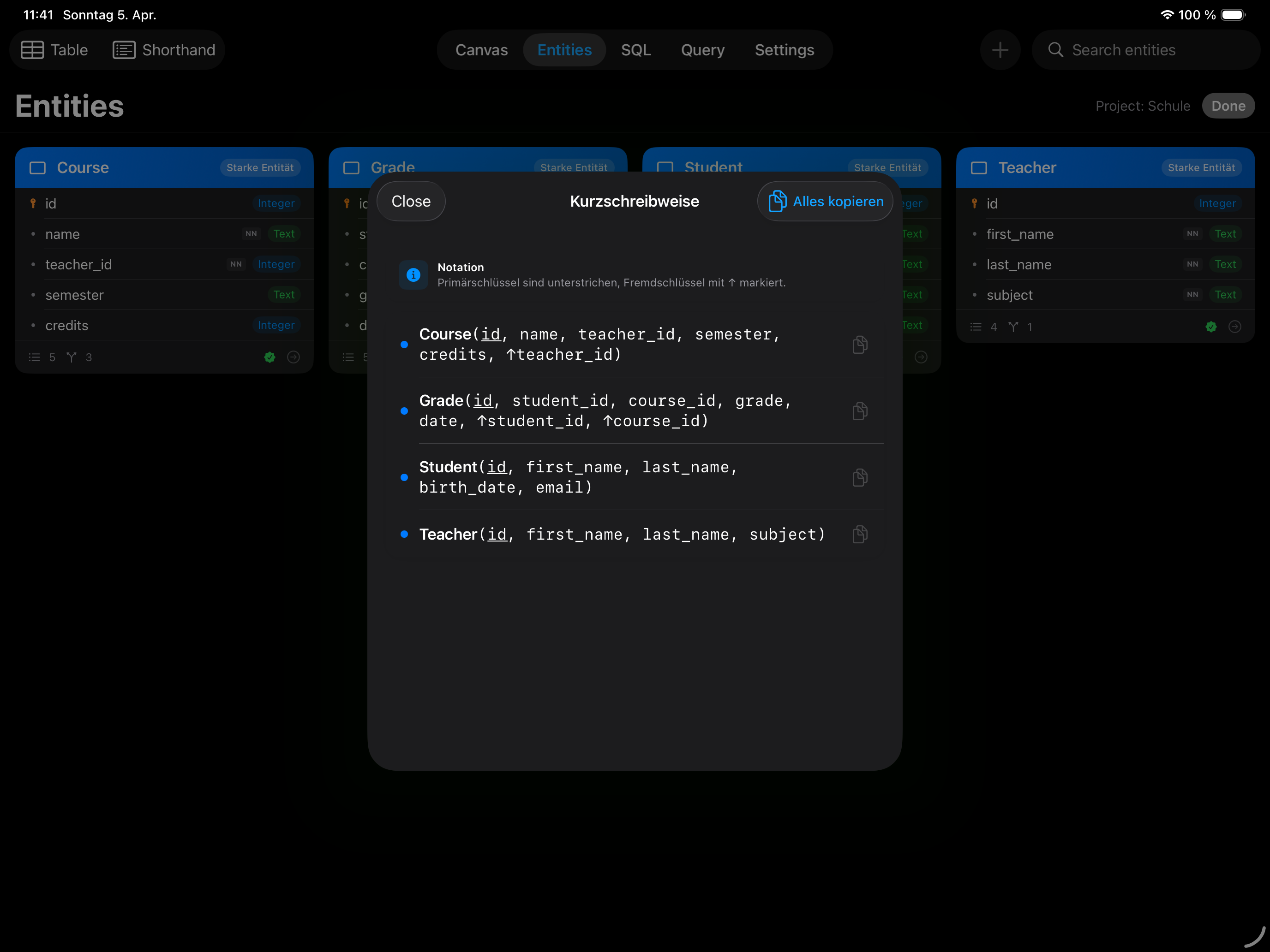The height and width of the screenshot is (952, 1270).
Task: Open the Settings tab
Action: point(784,50)
